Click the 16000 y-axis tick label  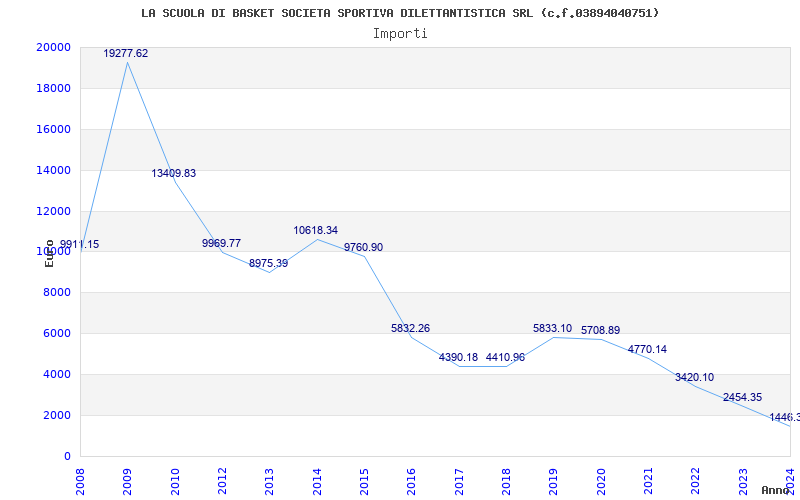point(54,129)
